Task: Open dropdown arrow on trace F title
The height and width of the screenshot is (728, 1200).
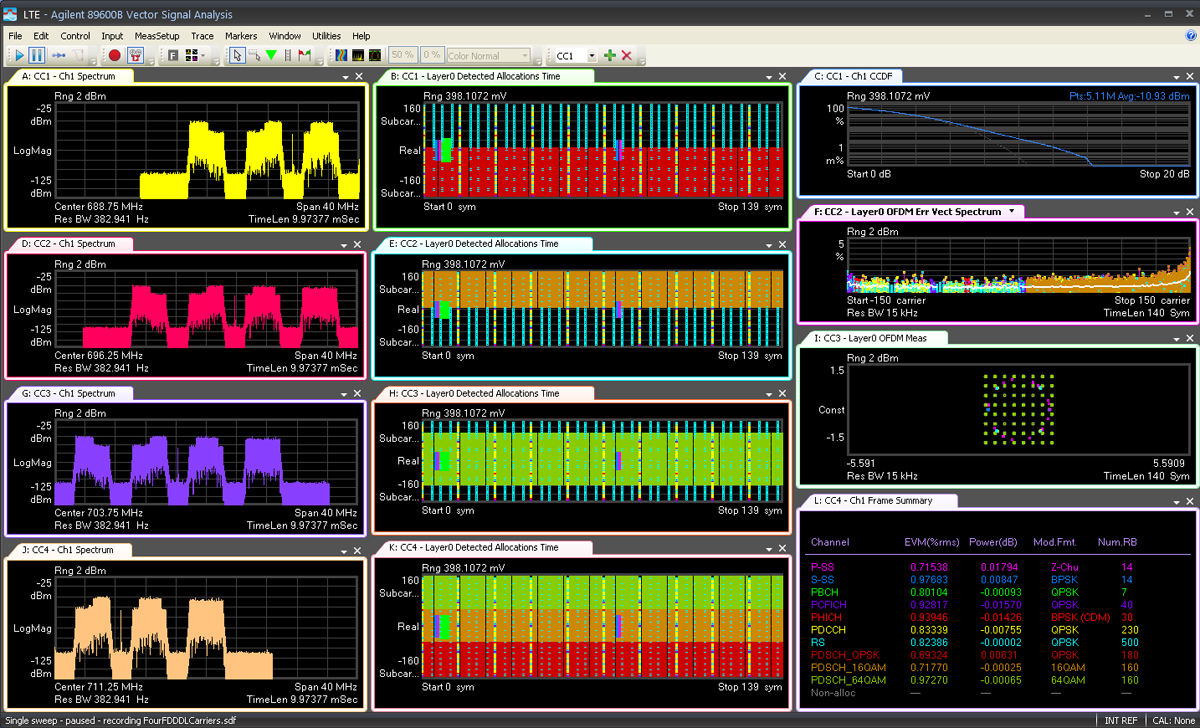Action: click(x=1011, y=211)
